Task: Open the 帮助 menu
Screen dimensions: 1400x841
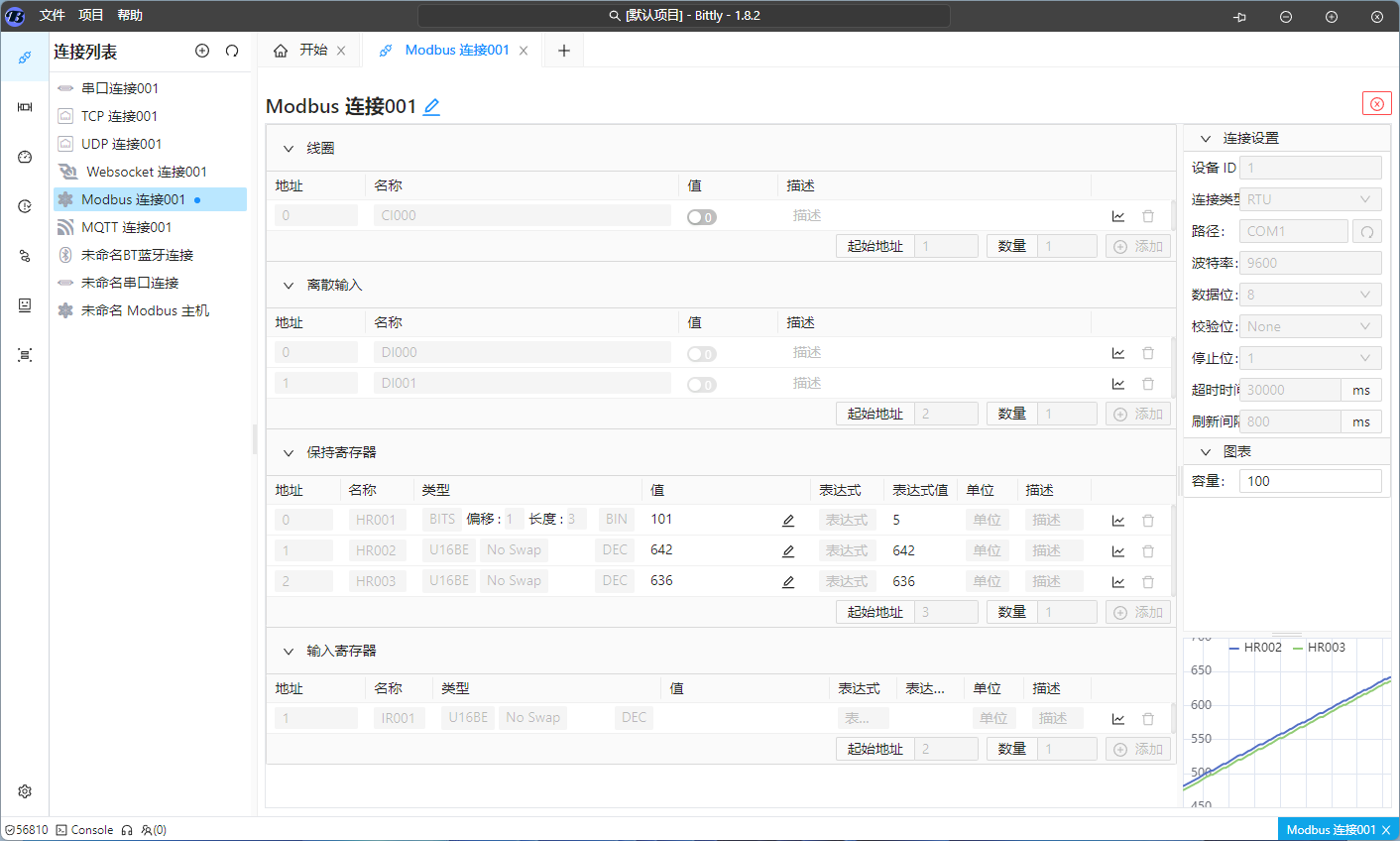Action: tap(130, 15)
